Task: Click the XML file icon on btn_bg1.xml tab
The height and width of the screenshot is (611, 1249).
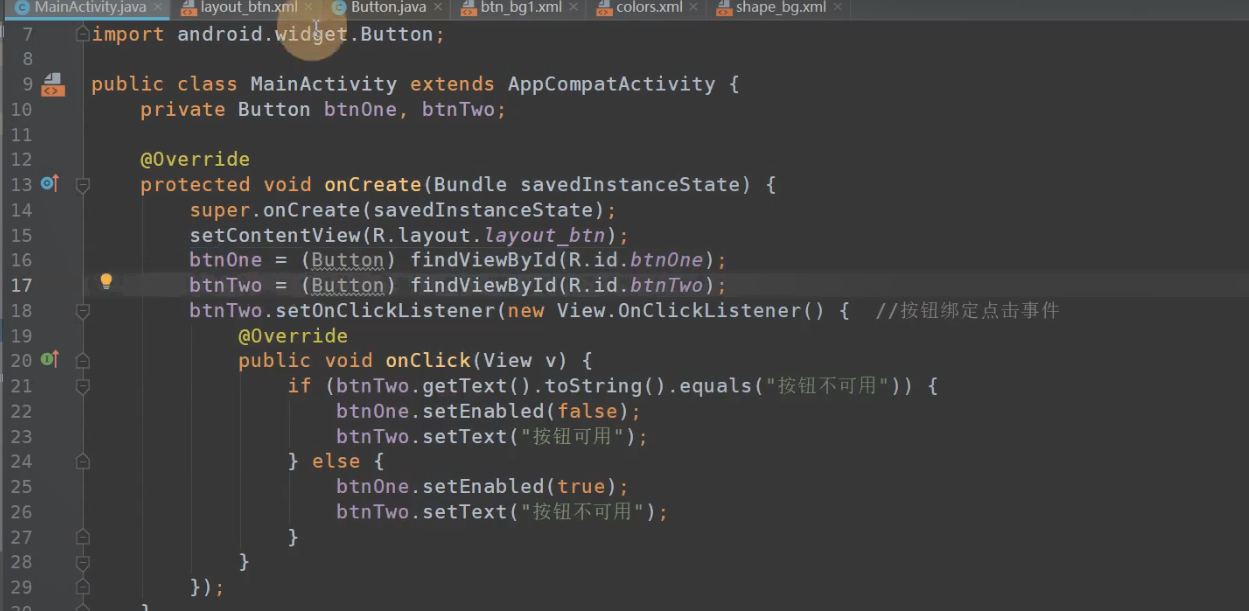Action: (x=469, y=8)
